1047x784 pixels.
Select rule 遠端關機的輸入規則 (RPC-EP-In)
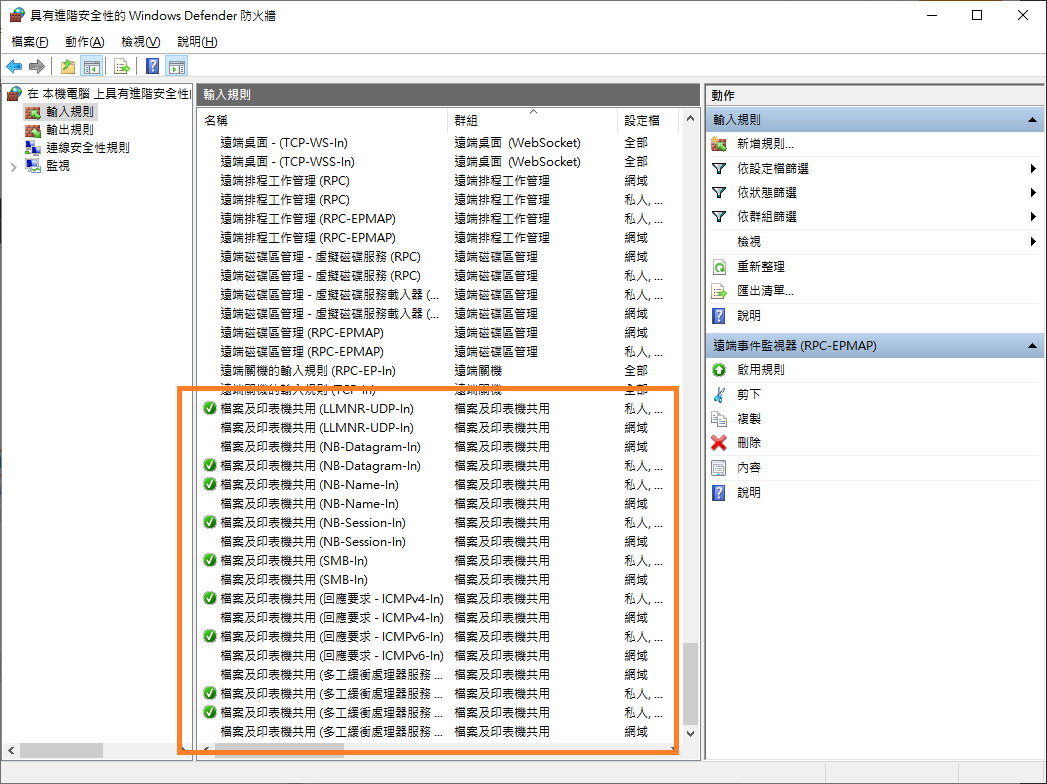pyautogui.click(x=308, y=371)
